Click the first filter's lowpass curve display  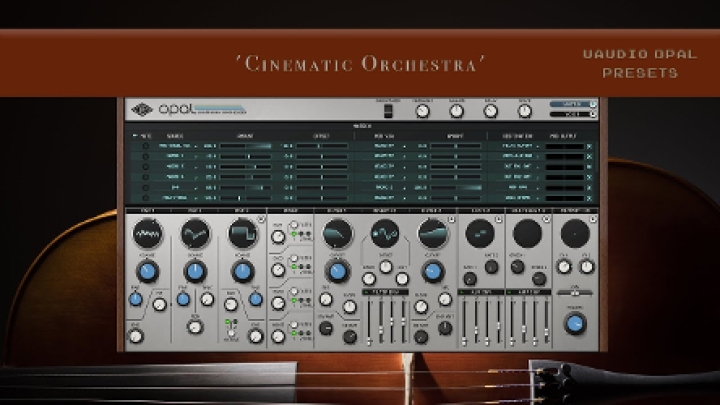click(338, 233)
